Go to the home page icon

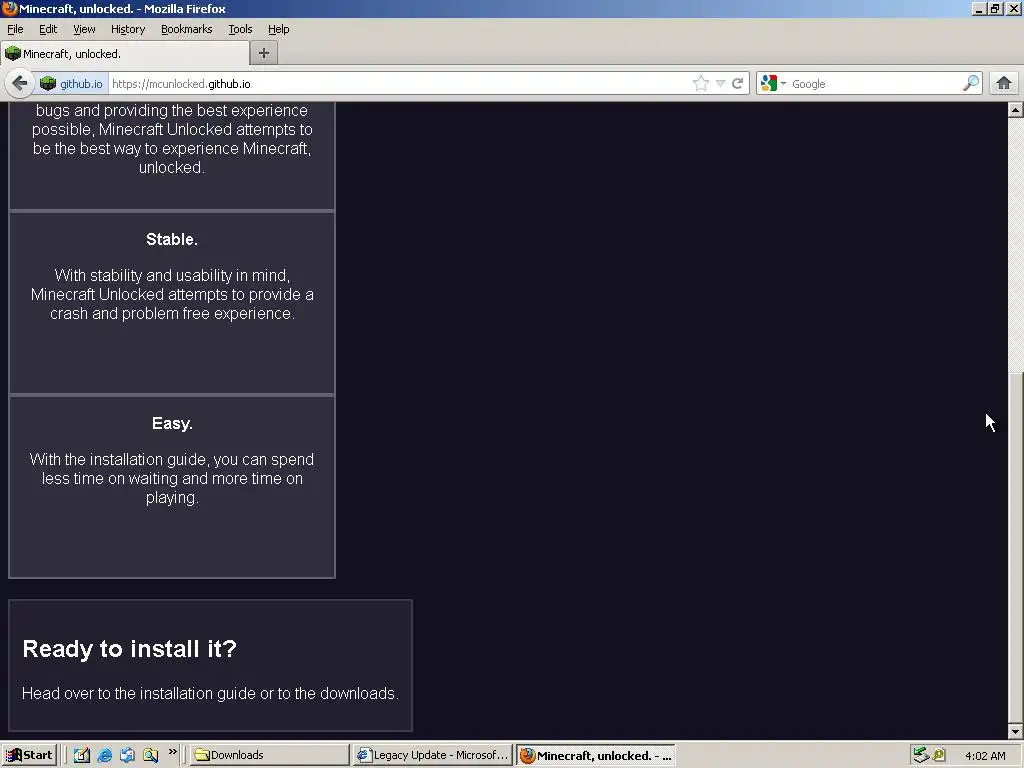(1004, 84)
